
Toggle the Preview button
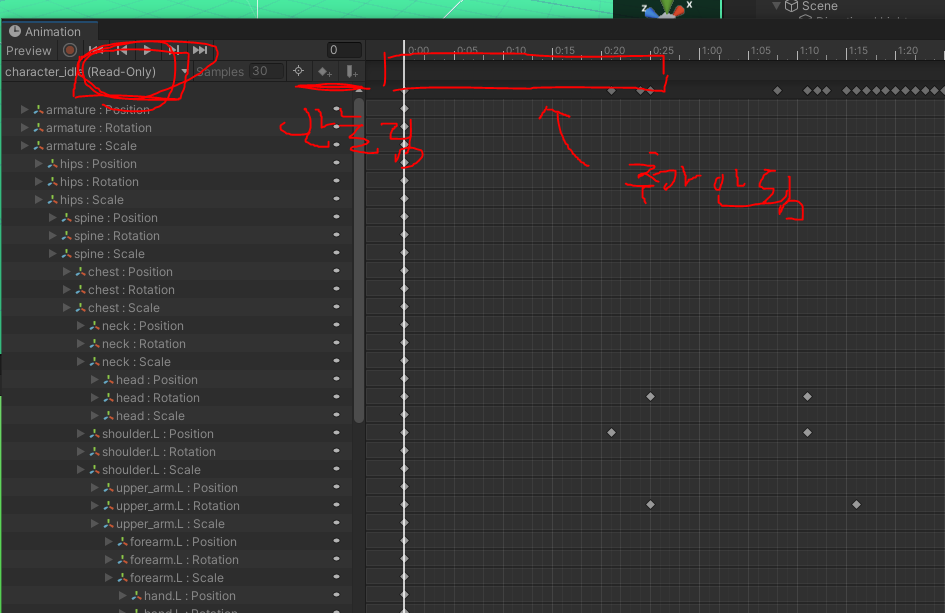[x=28, y=51]
